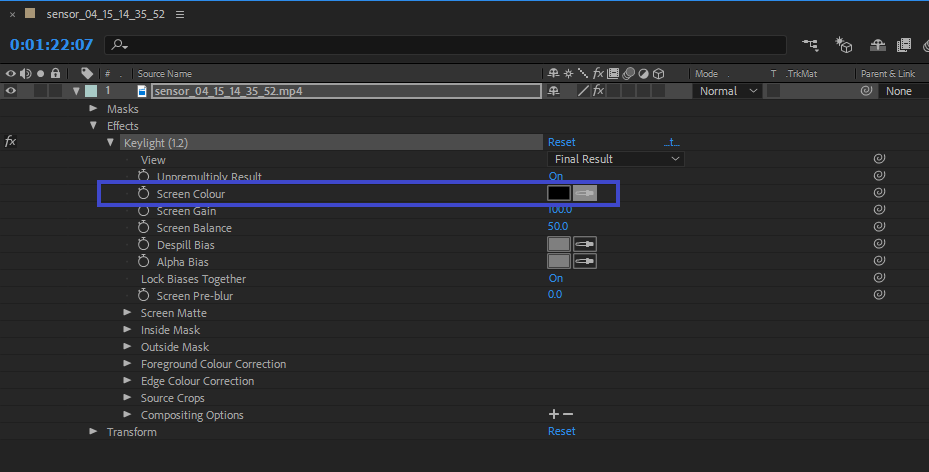Click the Source Name column header
The width and height of the screenshot is (929, 472).
[x=165, y=74]
